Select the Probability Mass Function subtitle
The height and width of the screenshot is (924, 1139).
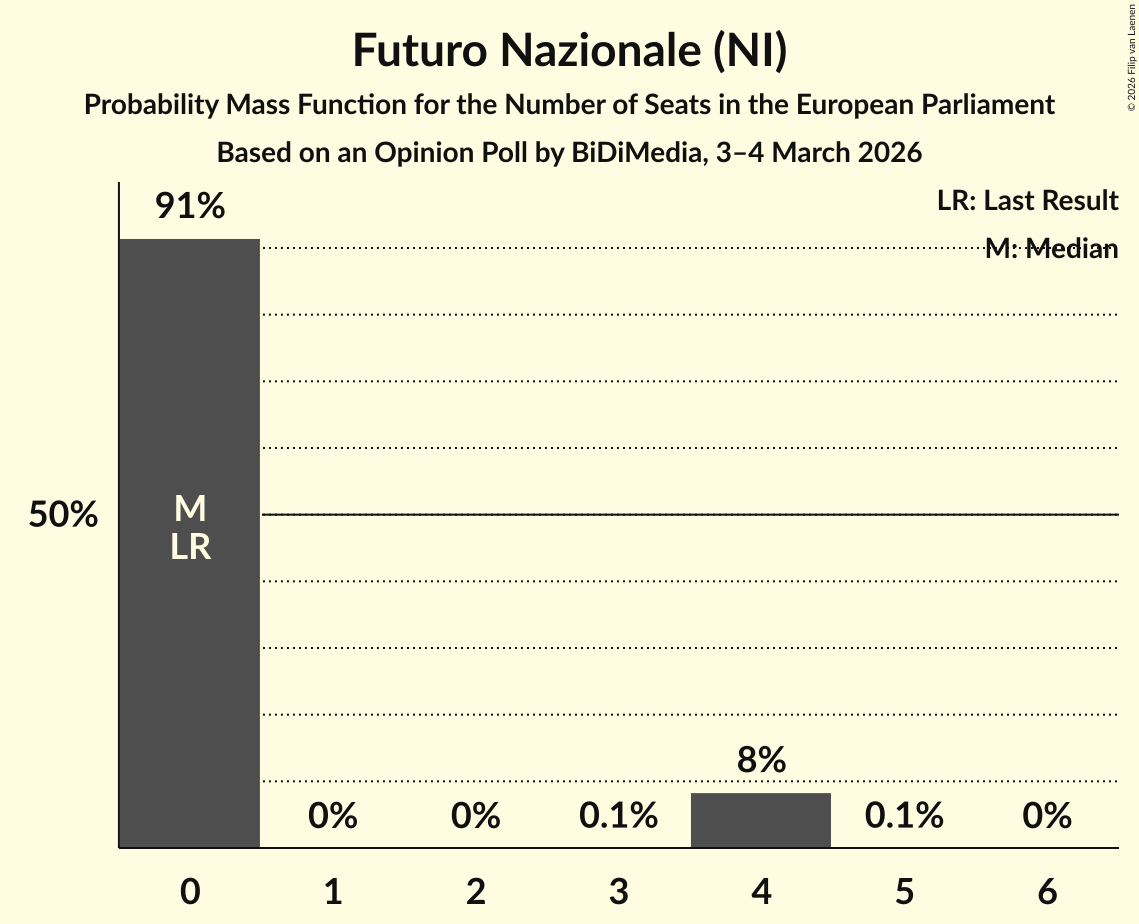569,105
